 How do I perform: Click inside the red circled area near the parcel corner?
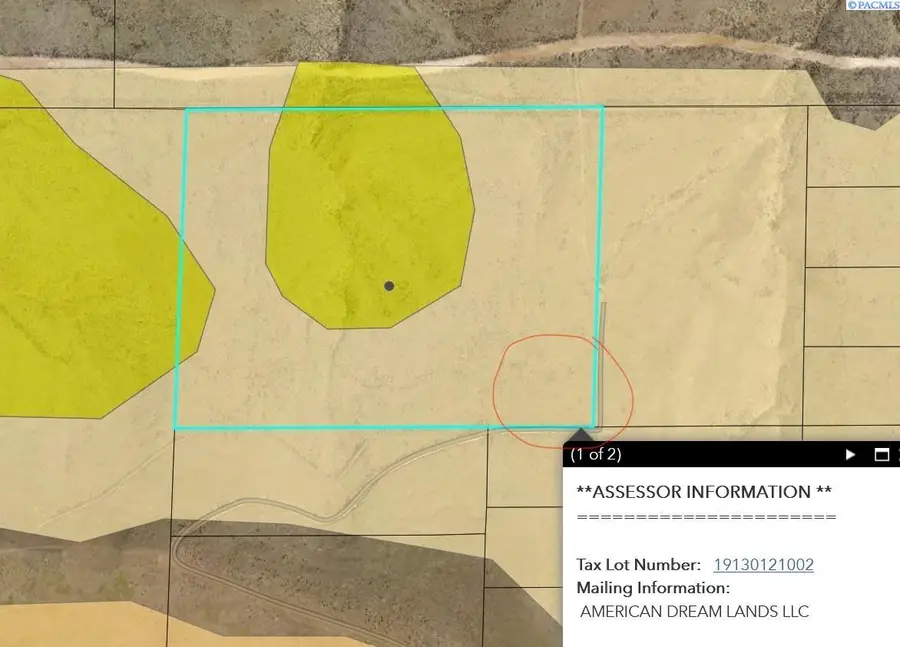(565, 390)
